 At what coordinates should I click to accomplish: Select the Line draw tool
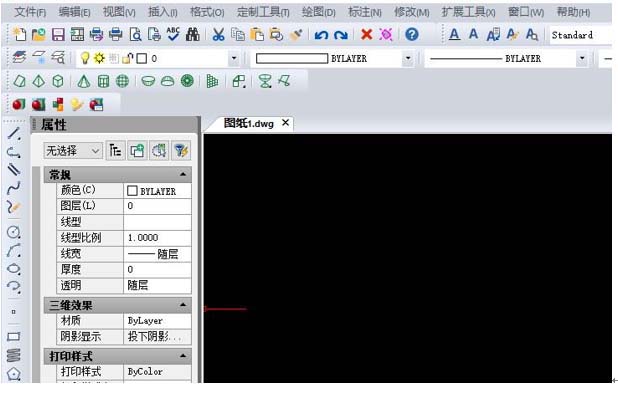[x=14, y=133]
